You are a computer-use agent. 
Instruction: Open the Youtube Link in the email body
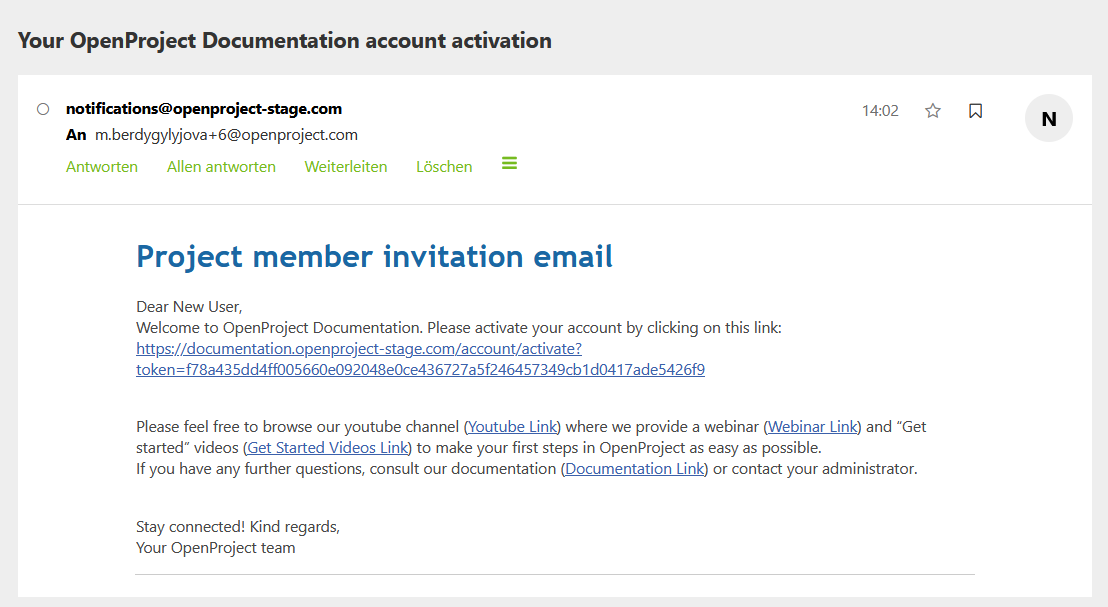click(512, 426)
